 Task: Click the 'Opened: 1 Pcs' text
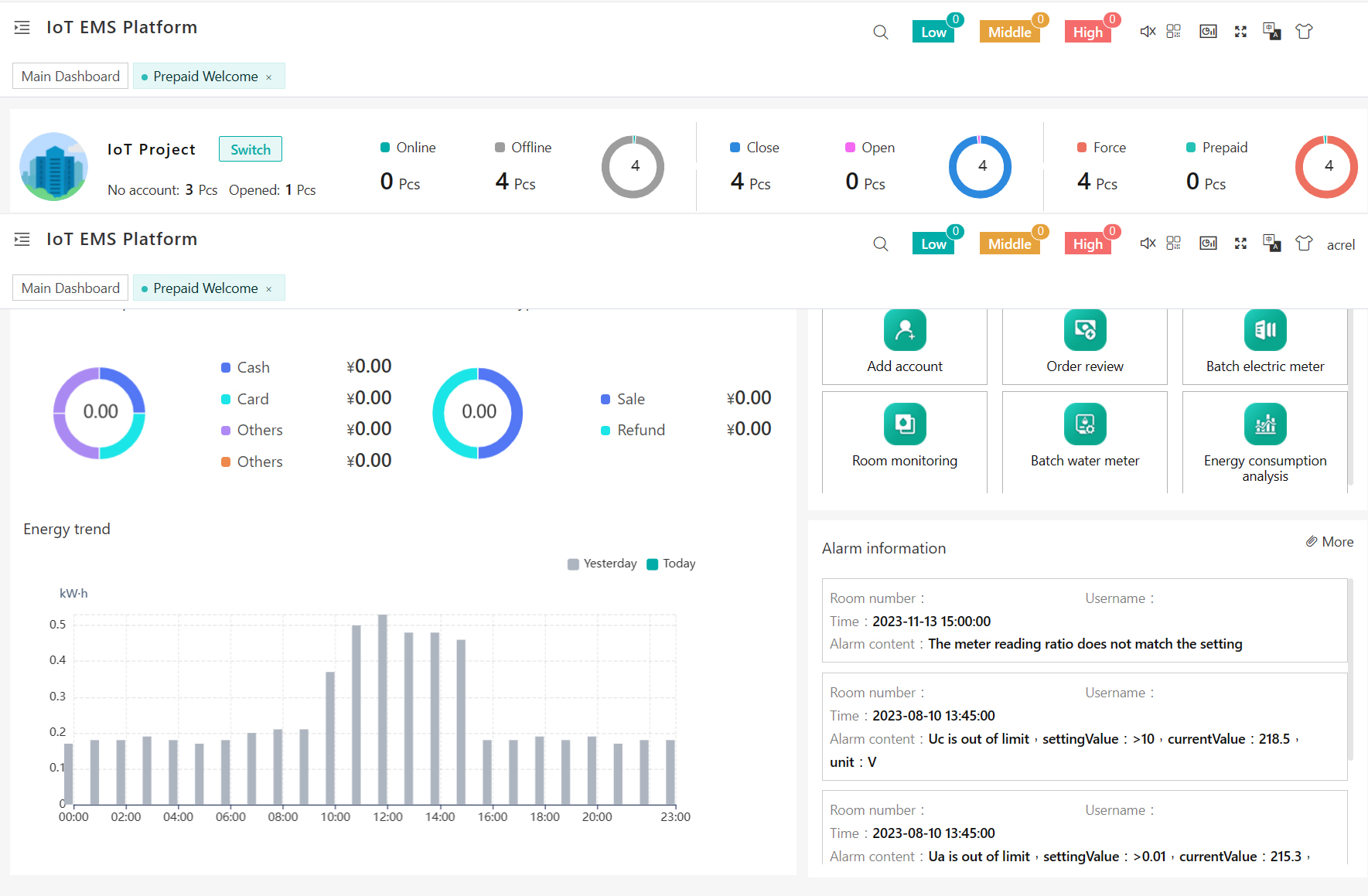pos(272,190)
